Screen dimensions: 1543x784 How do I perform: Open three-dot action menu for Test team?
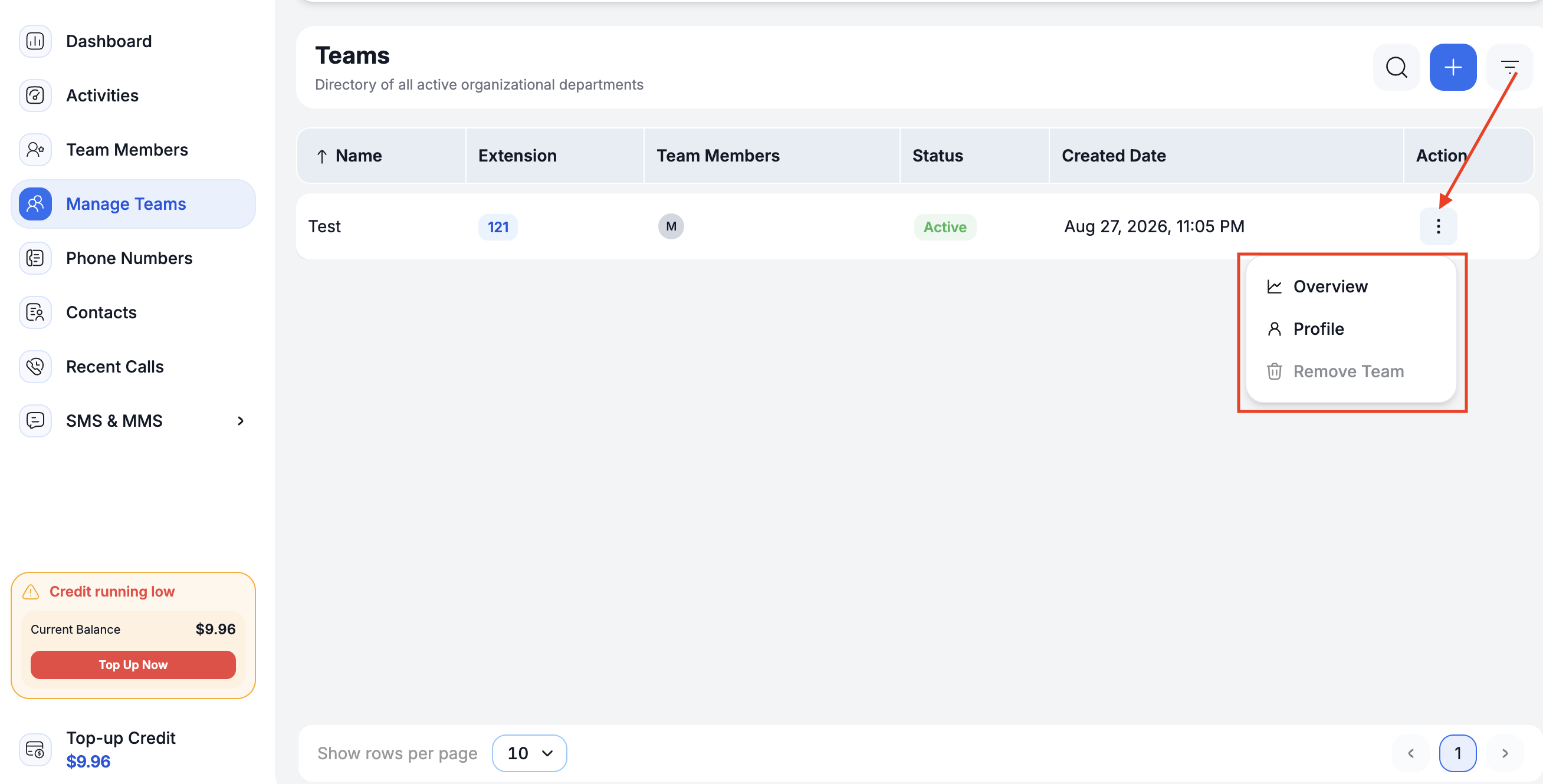[1438, 226]
